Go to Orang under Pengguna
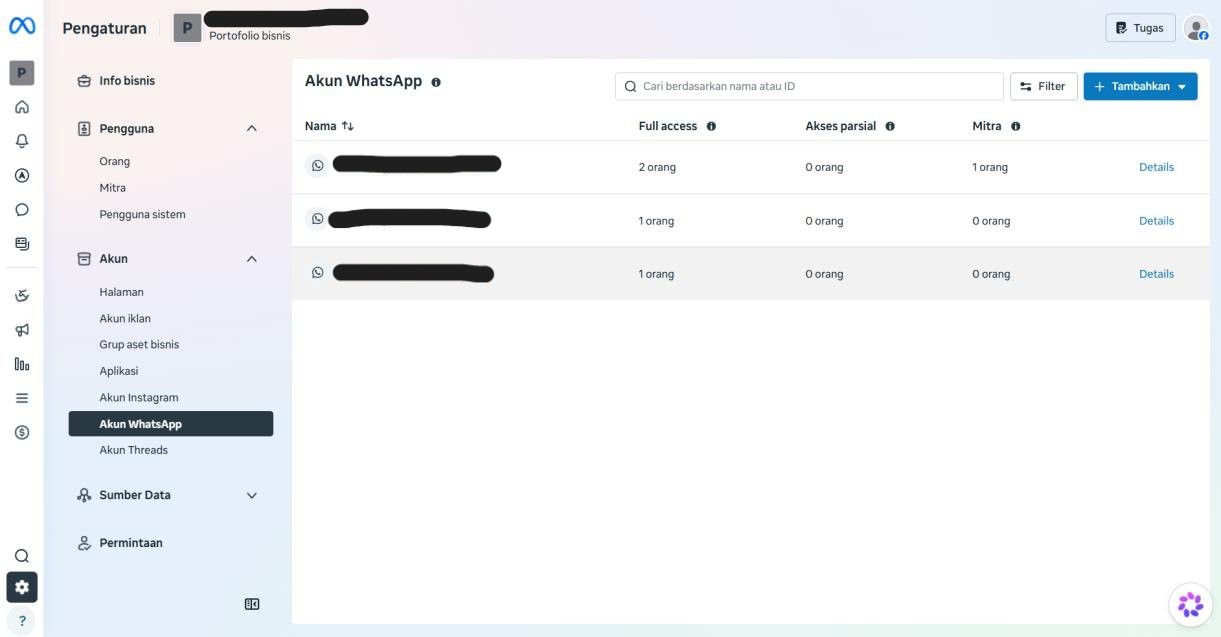The width and height of the screenshot is (1221, 637). click(114, 161)
